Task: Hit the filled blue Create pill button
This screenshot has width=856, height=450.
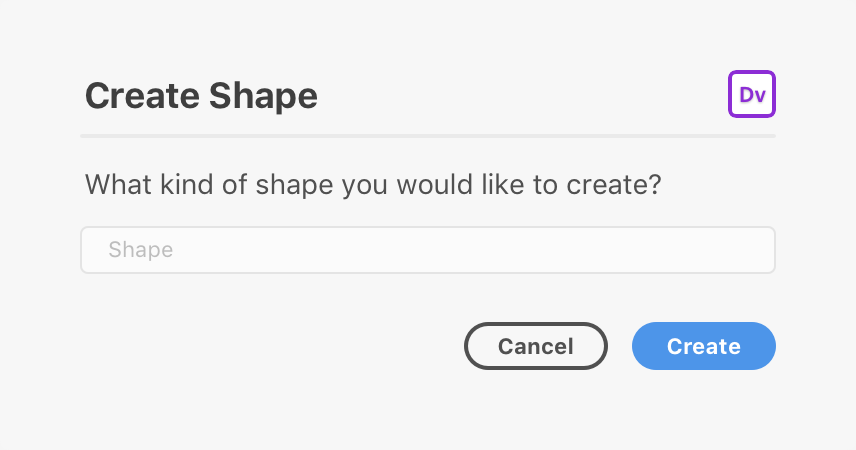Action: pyautogui.click(x=704, y=346)
